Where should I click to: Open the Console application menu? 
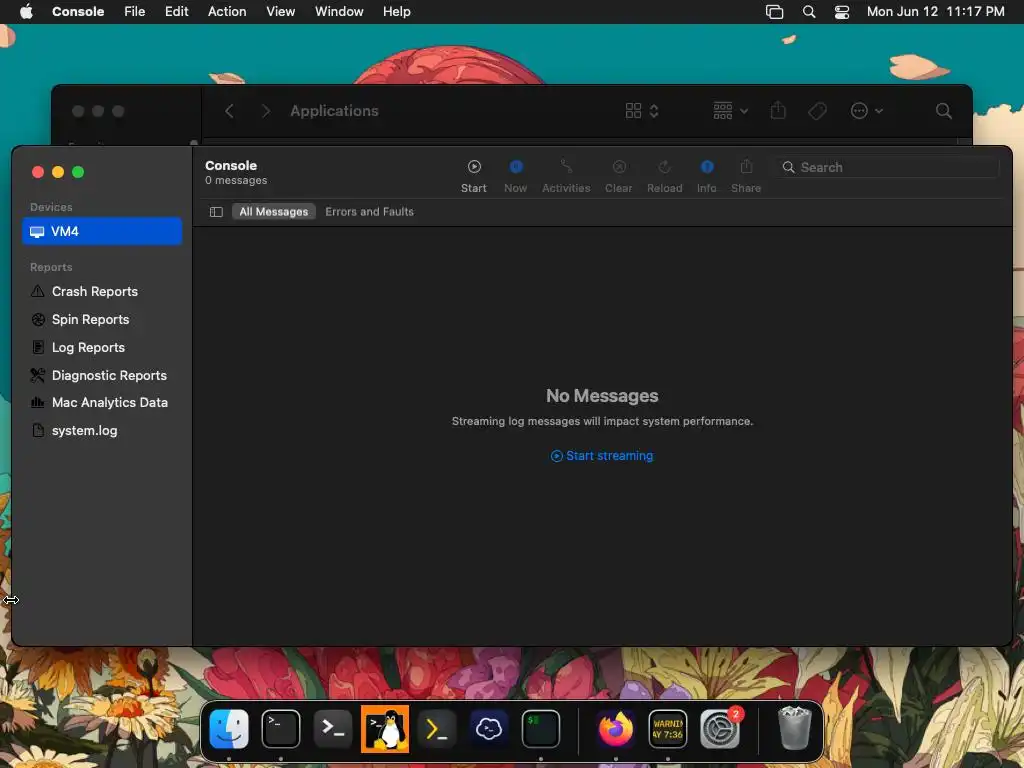pyautogui.click(x=78, y=12)
